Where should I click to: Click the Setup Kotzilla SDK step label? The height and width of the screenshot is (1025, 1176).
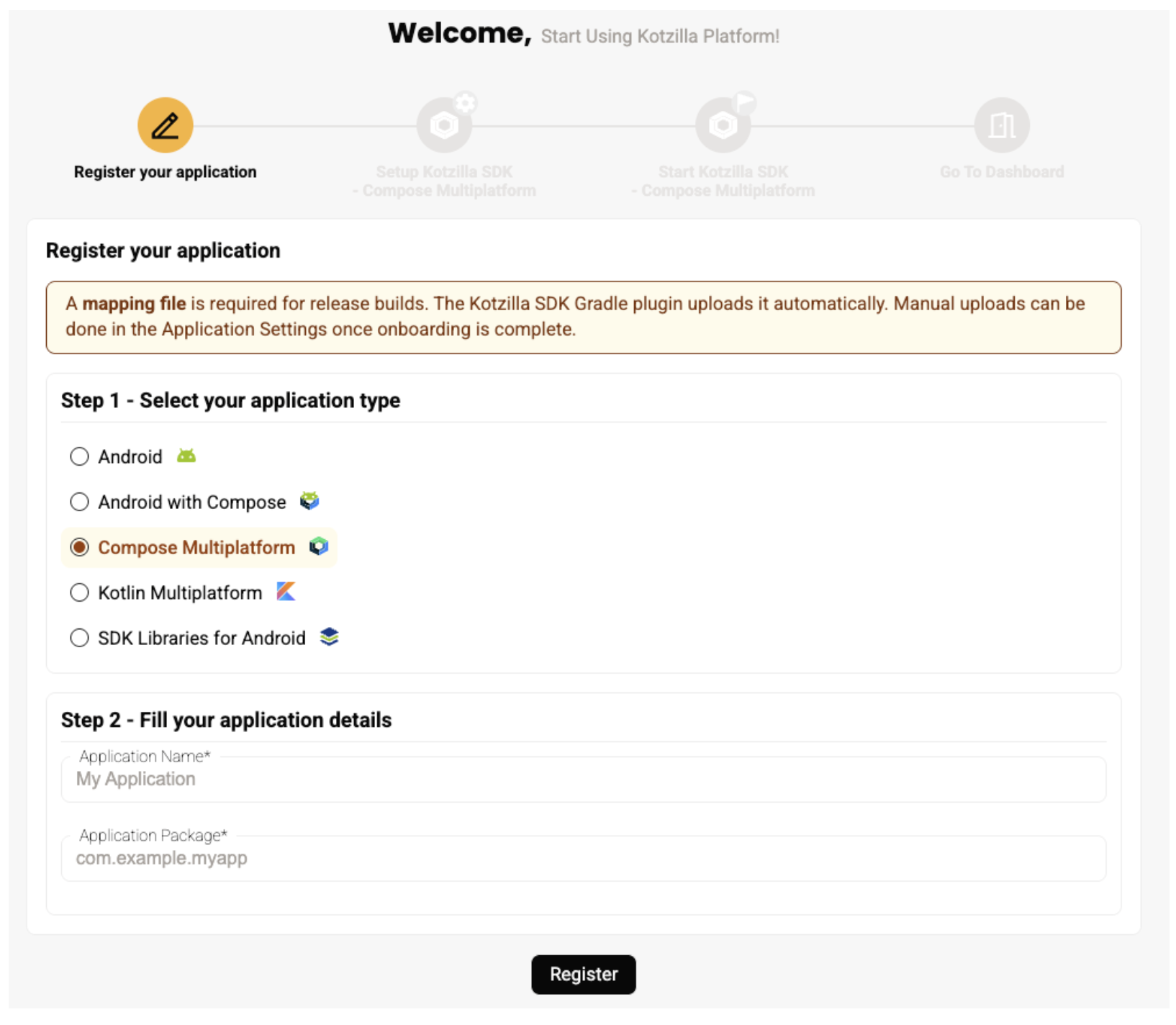[x=444, y=181]
